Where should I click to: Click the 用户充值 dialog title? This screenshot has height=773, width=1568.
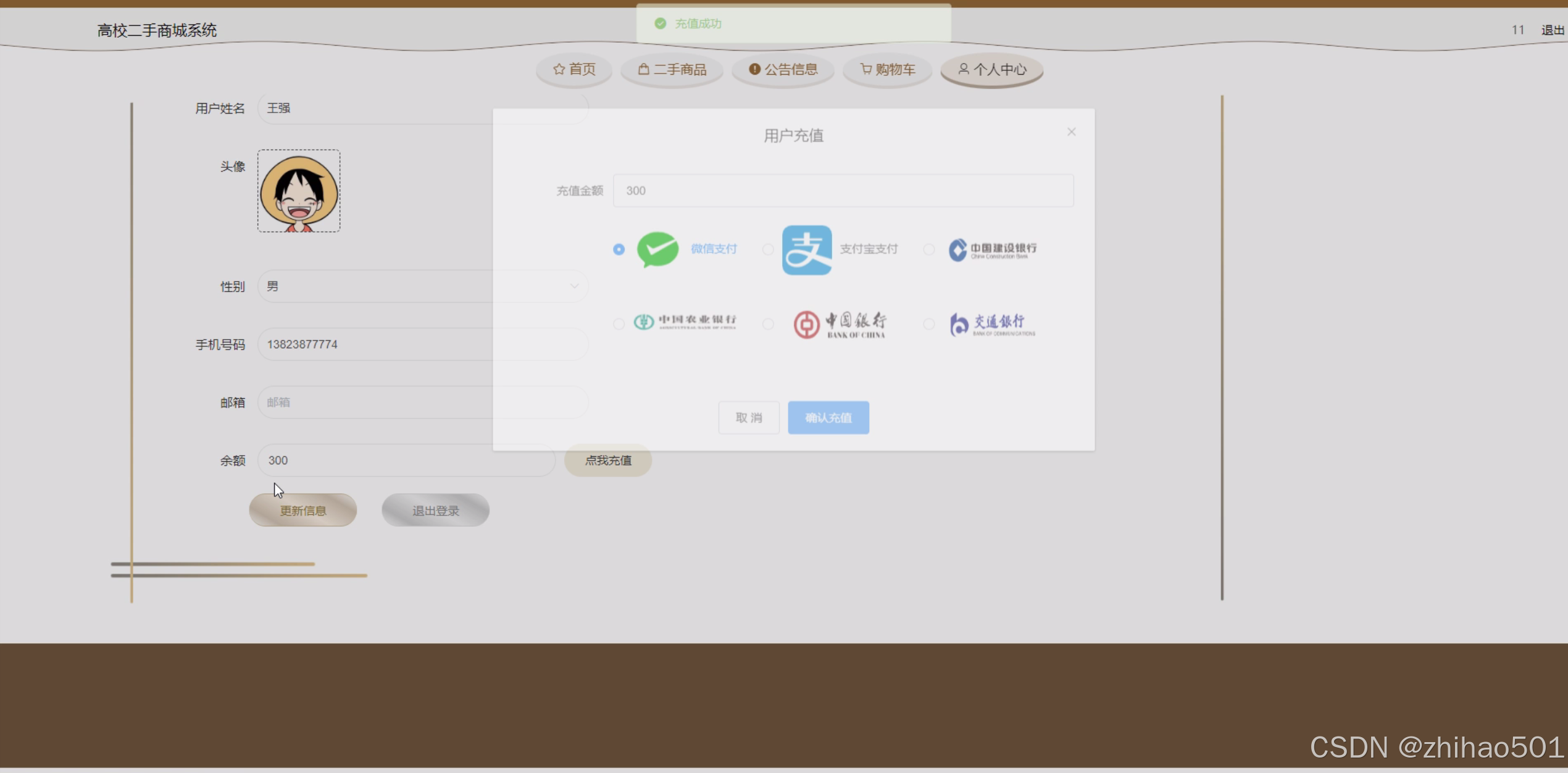pos(793,135)
